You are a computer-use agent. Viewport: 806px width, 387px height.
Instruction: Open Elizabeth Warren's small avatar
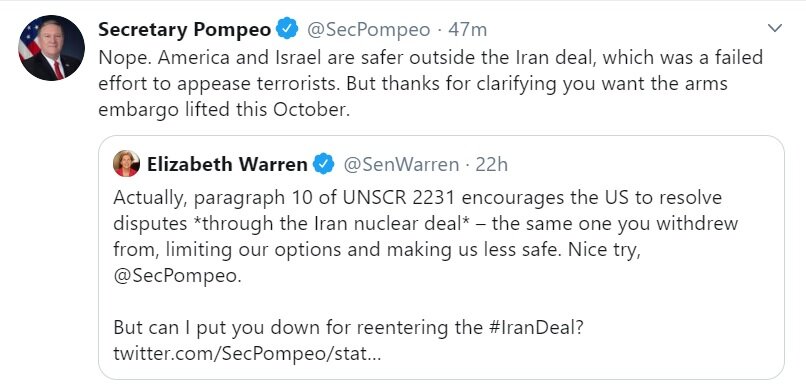126,163
